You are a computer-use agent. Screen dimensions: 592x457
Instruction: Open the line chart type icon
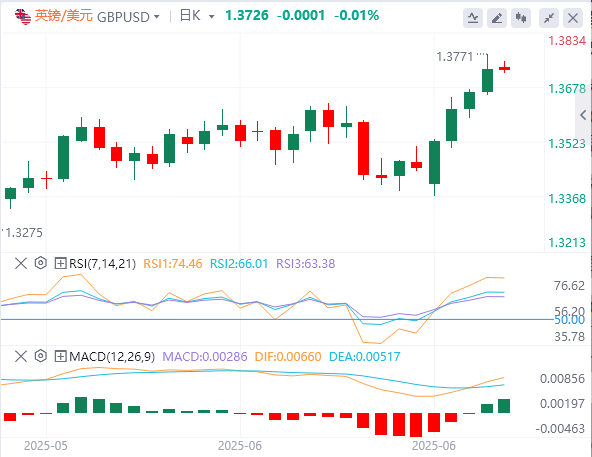tap(473, 18)
